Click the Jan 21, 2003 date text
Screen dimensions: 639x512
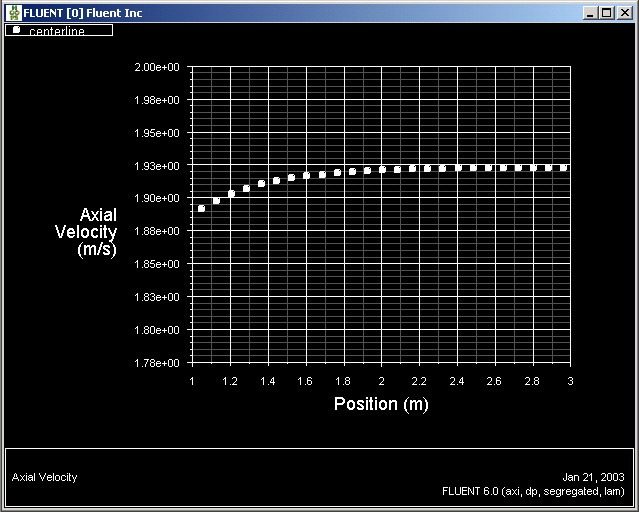tap(593, 477)
